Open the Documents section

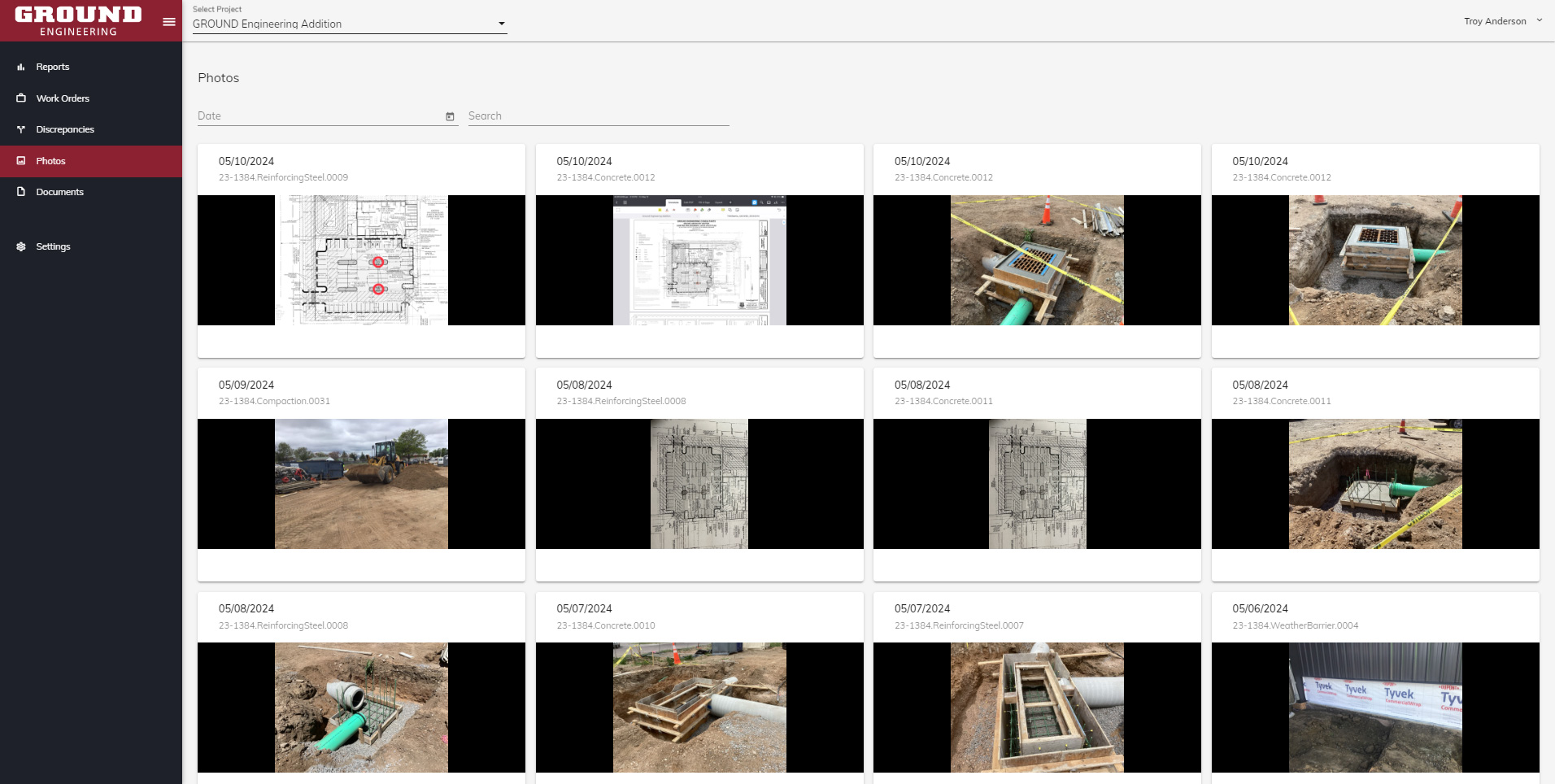click(59, 192)
